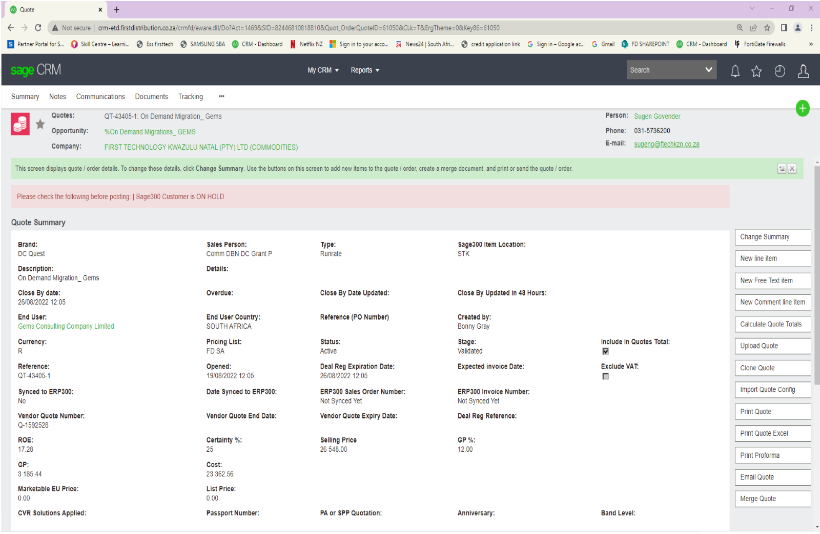Switch to the Communications tab
The width and height of the screenshot is (820, 534).
coord(100,97)
